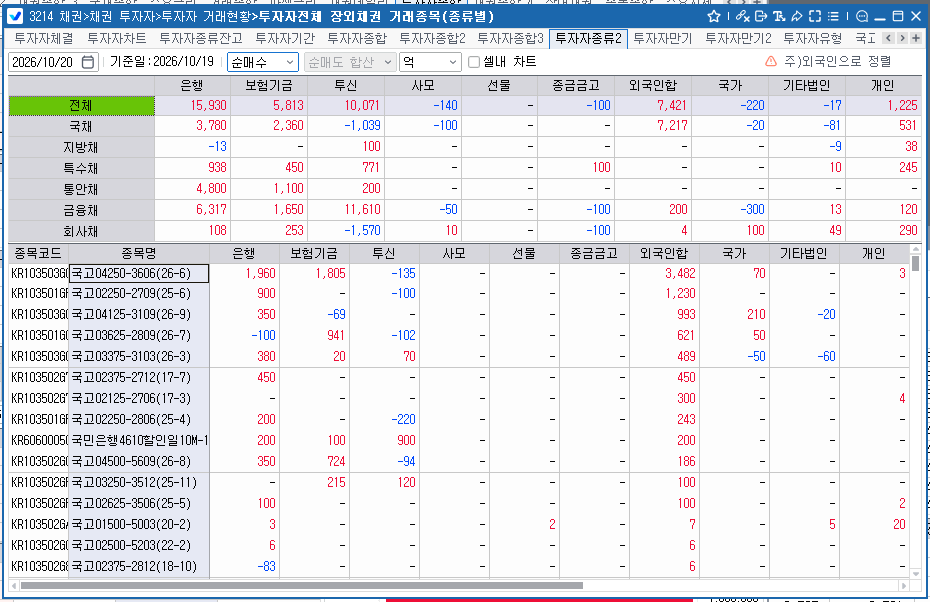Open the 투자자만기 tab
The height and width of the screenshot is (602, 930).
coord(663,39)
